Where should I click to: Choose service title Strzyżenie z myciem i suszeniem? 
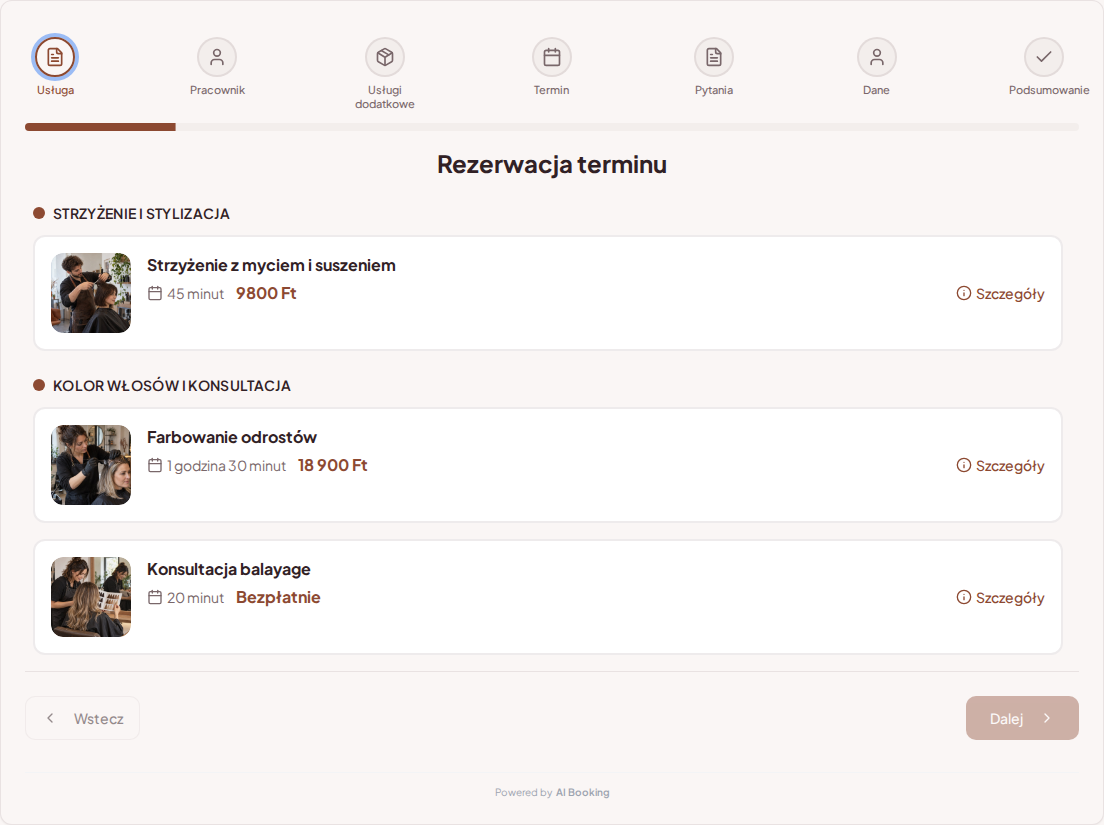point(271,265)
